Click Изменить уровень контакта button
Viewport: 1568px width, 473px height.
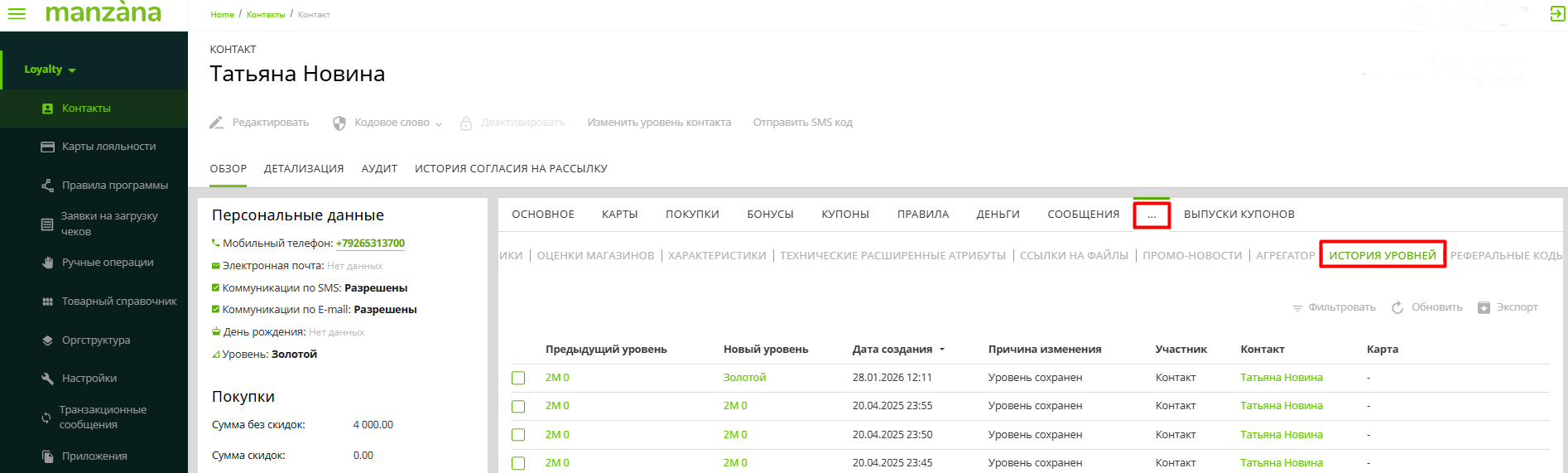coord(659,123)
